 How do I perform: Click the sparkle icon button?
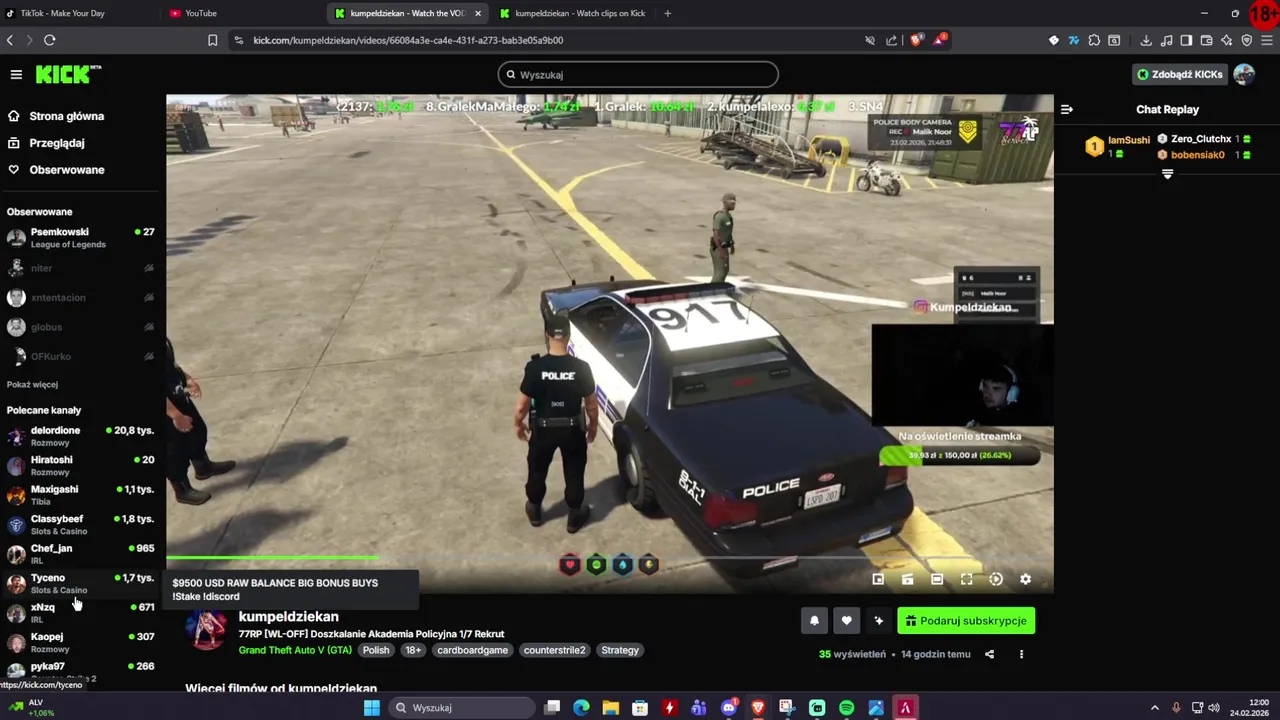click(x=878, y=621)
